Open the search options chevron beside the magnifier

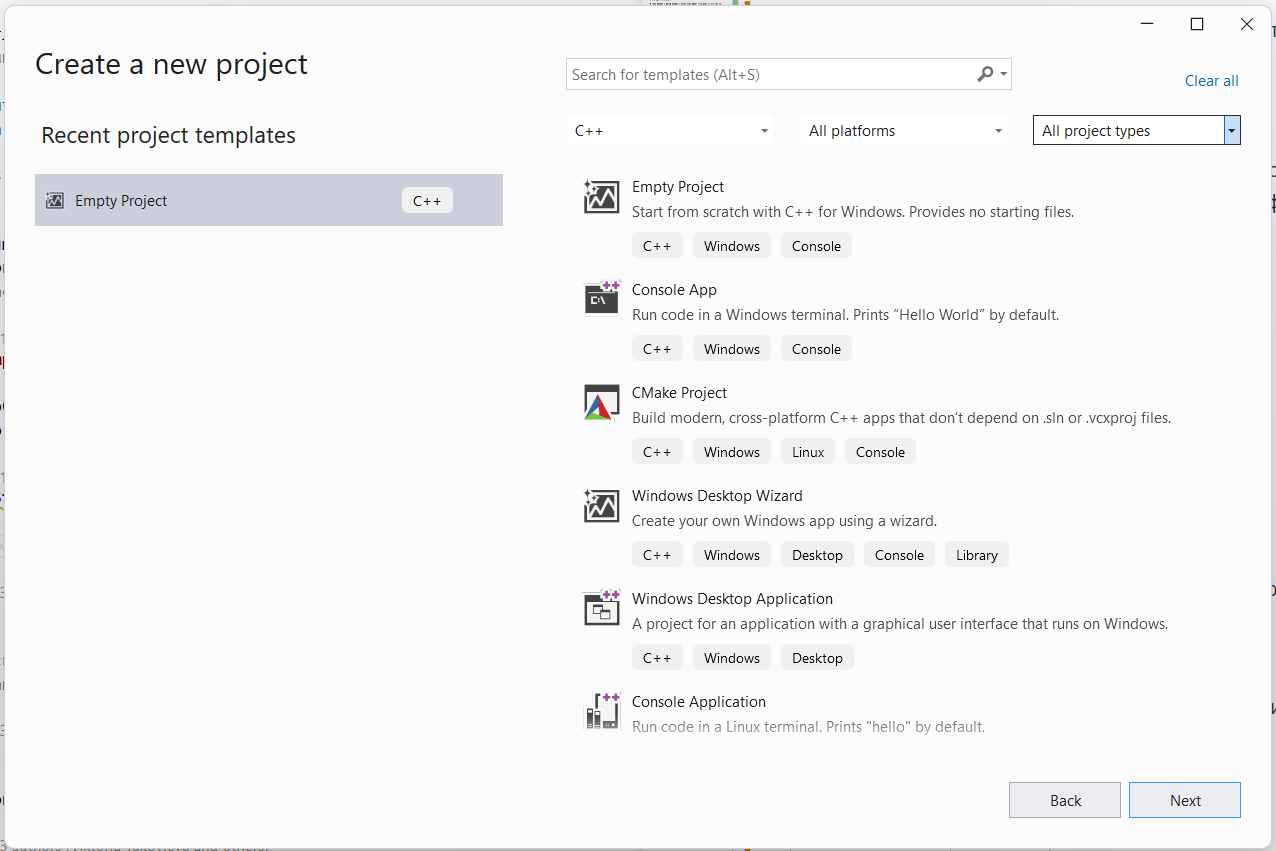tap(1002, 74)
